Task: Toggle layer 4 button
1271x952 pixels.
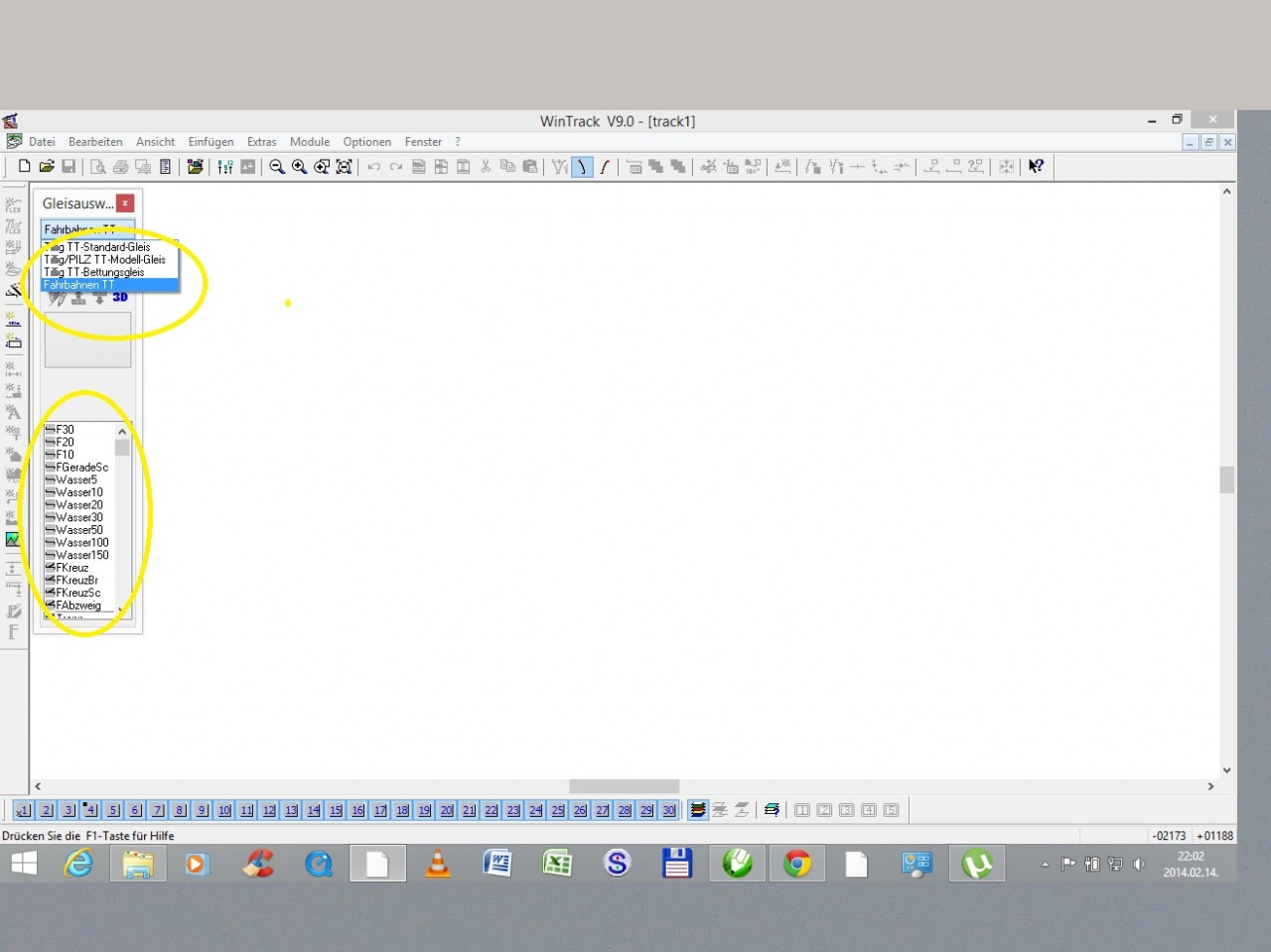Action: coord(90,810)
